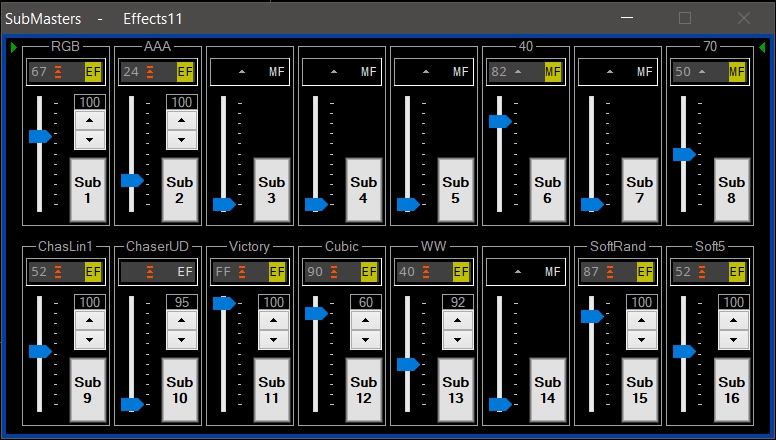This screenshot has height=440, width=776.
Task: Toggle the MF indicator on submaster 8
Action: 737,72
